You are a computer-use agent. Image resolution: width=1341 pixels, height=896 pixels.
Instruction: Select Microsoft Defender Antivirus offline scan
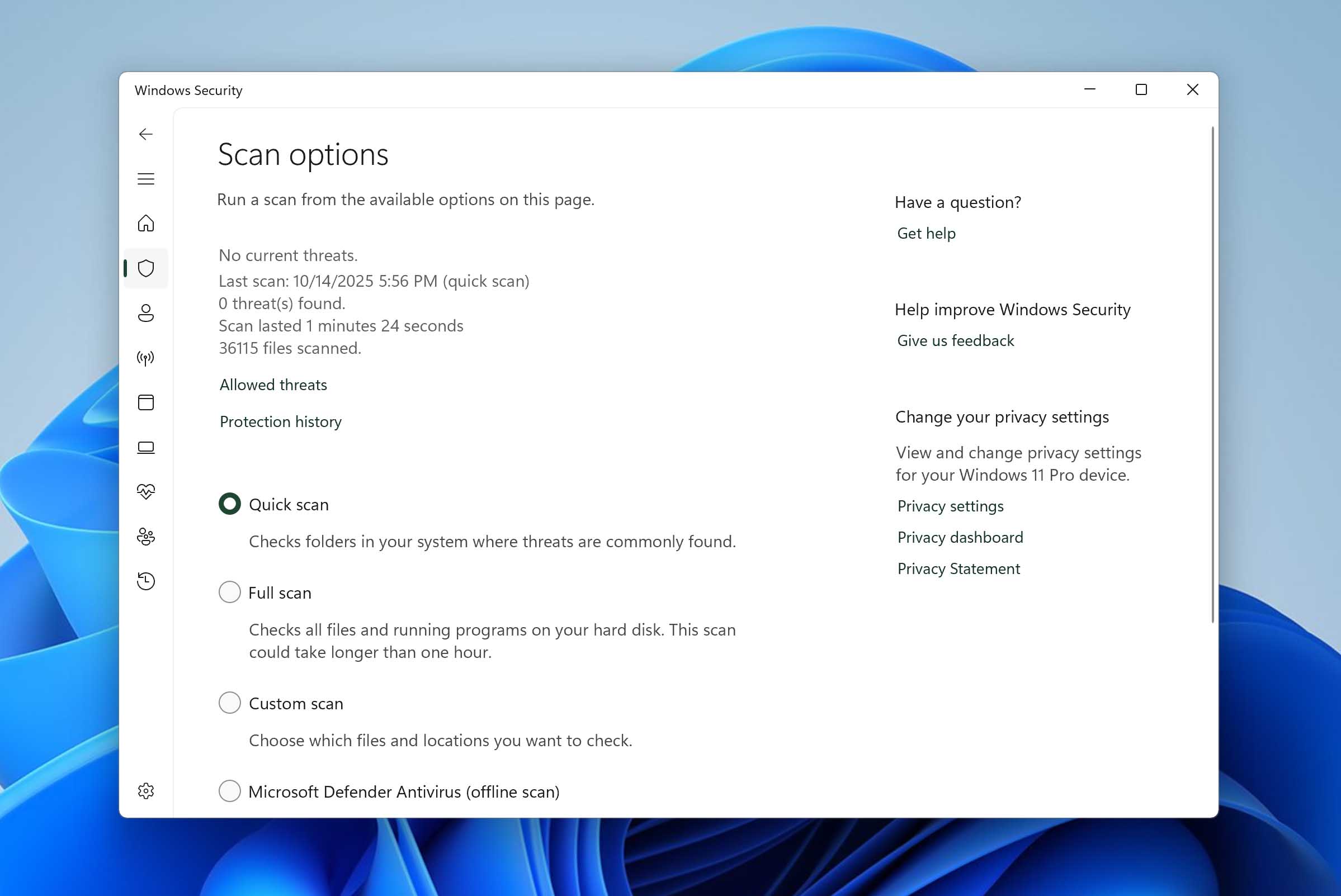[229, 791]
